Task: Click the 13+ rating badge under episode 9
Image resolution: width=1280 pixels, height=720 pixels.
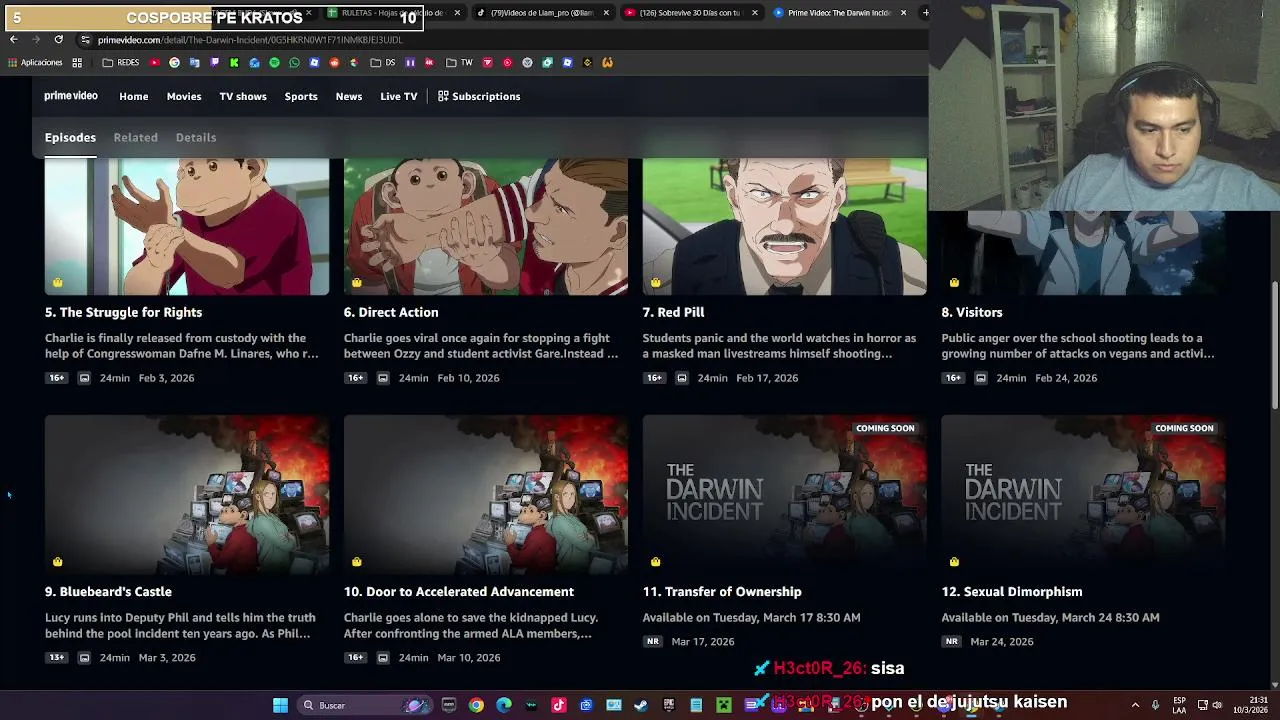Action: 56,658
